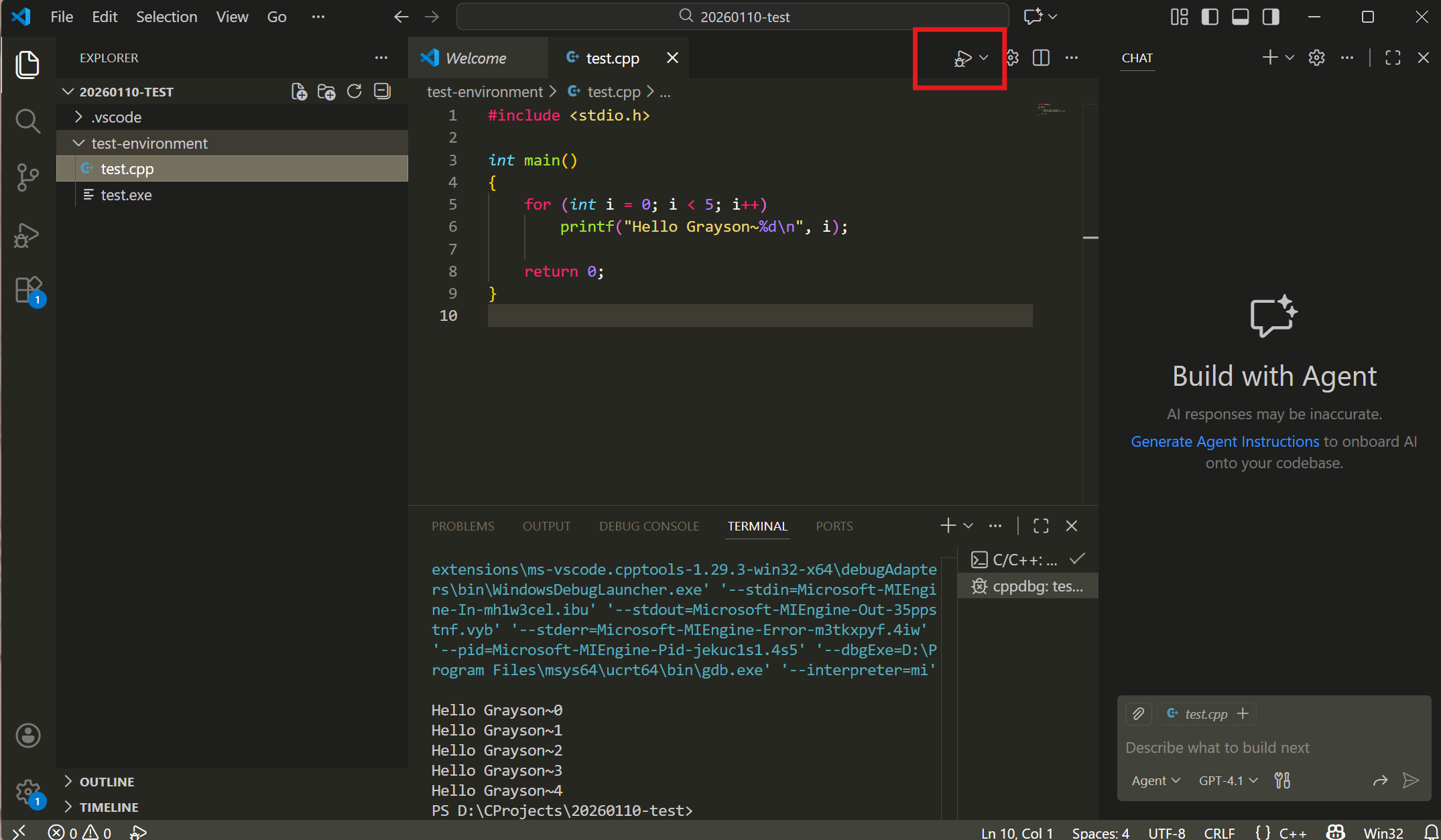Create a new folder in explorer
The height and width of the screenshot is (840, 1441).
[x=326, y=92]
